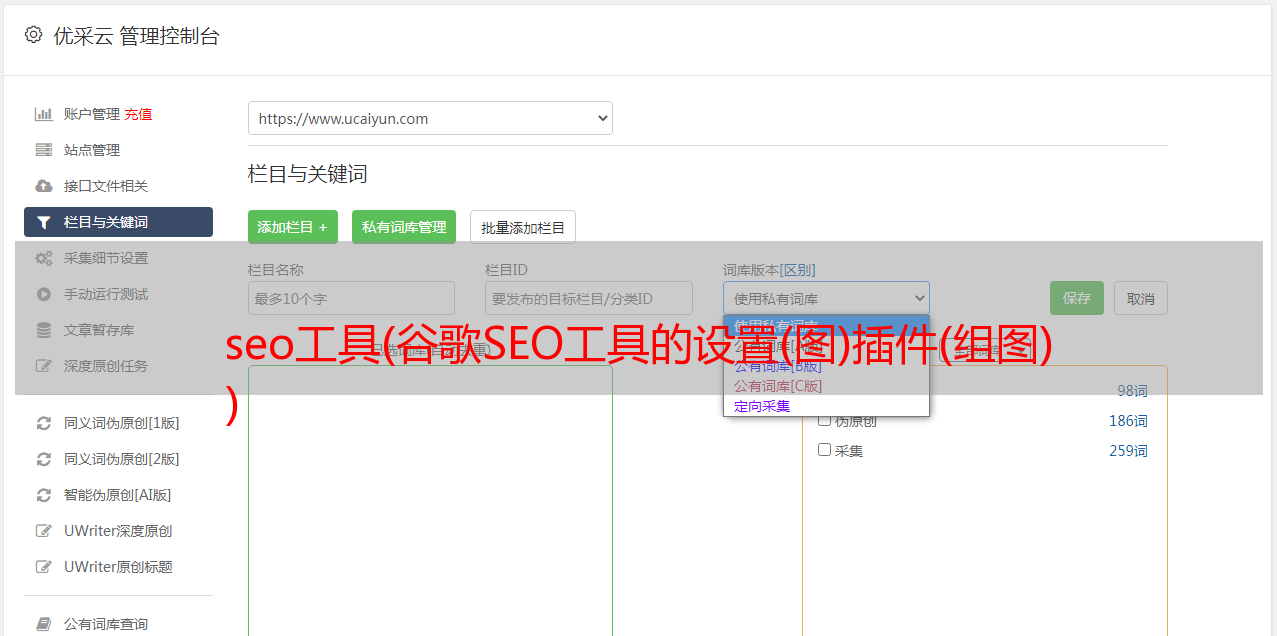Click the red 充值 link
This screenshot has height=636, width=1277.
click(x=138, y=114)
